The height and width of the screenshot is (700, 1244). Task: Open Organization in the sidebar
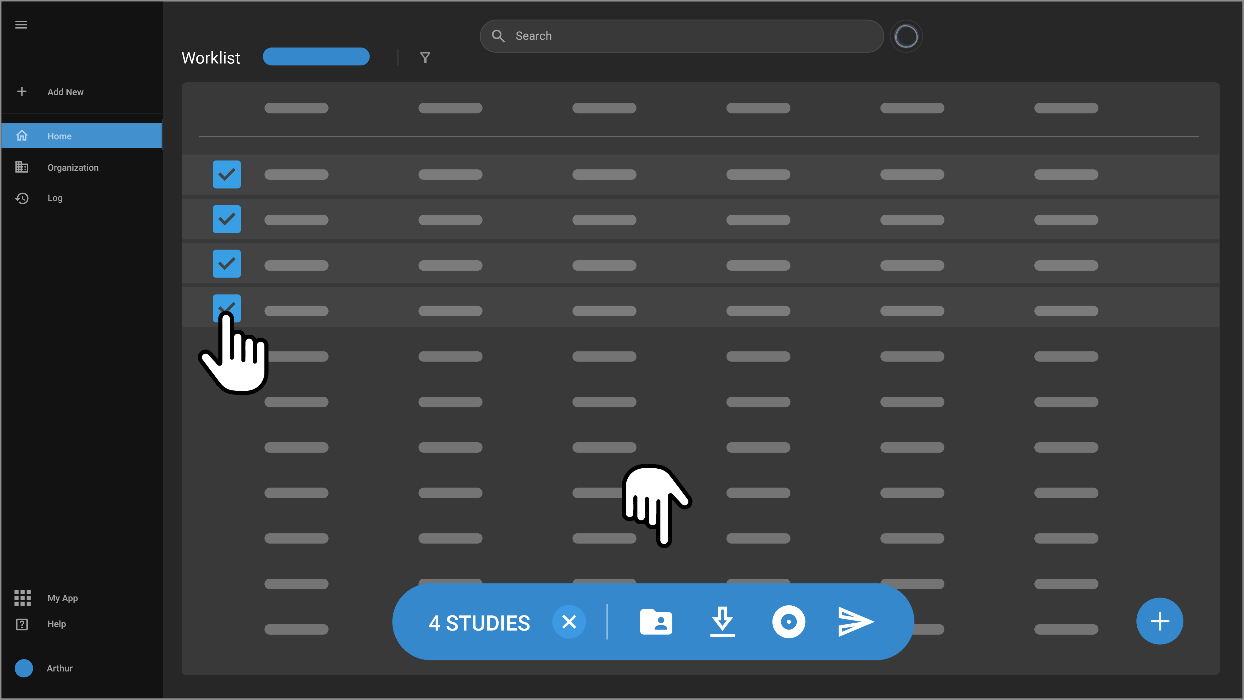click(x=72, y=168)
